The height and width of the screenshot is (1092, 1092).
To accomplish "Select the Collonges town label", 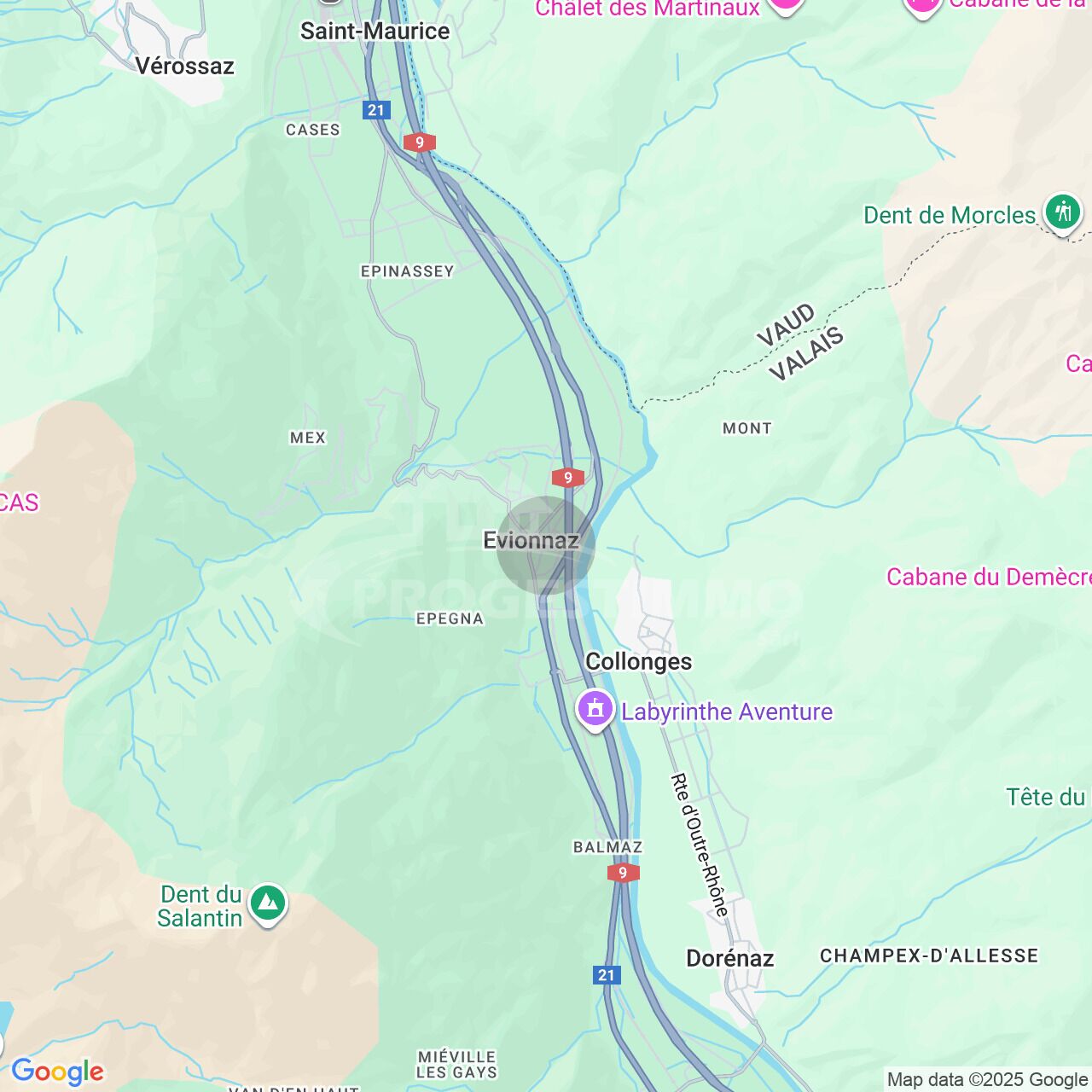I will click(639, 661).
